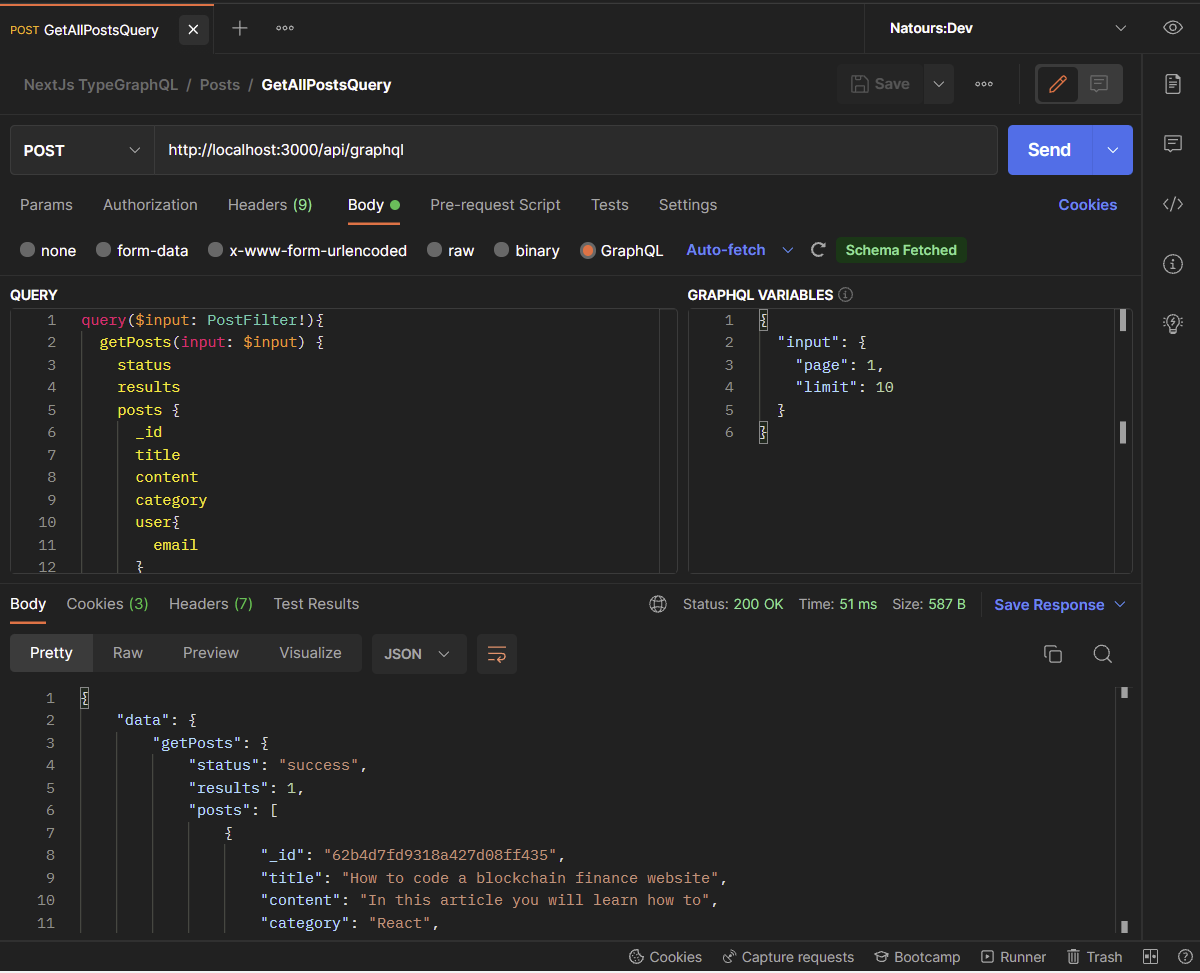Select the form-data body type
The height and width of the screenshot is (973, 1200).
tap(142, 250)
